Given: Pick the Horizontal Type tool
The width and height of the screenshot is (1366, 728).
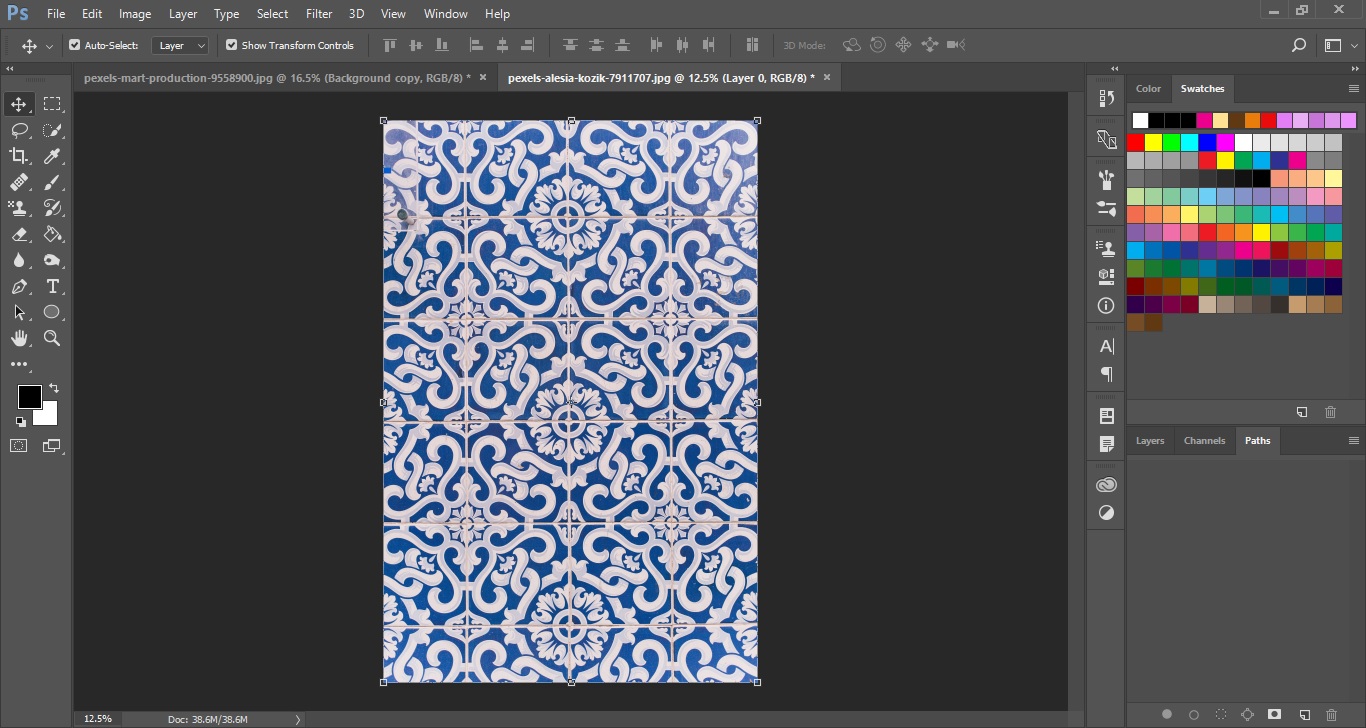Looking at the screenshot, I should (53, 286).
